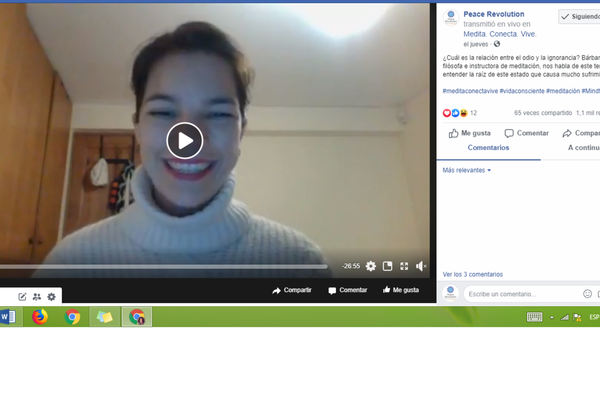This screenshot has height=400, width=600.
Task: Click '65 veces compartido' share count
Action: tap(543, 113)
